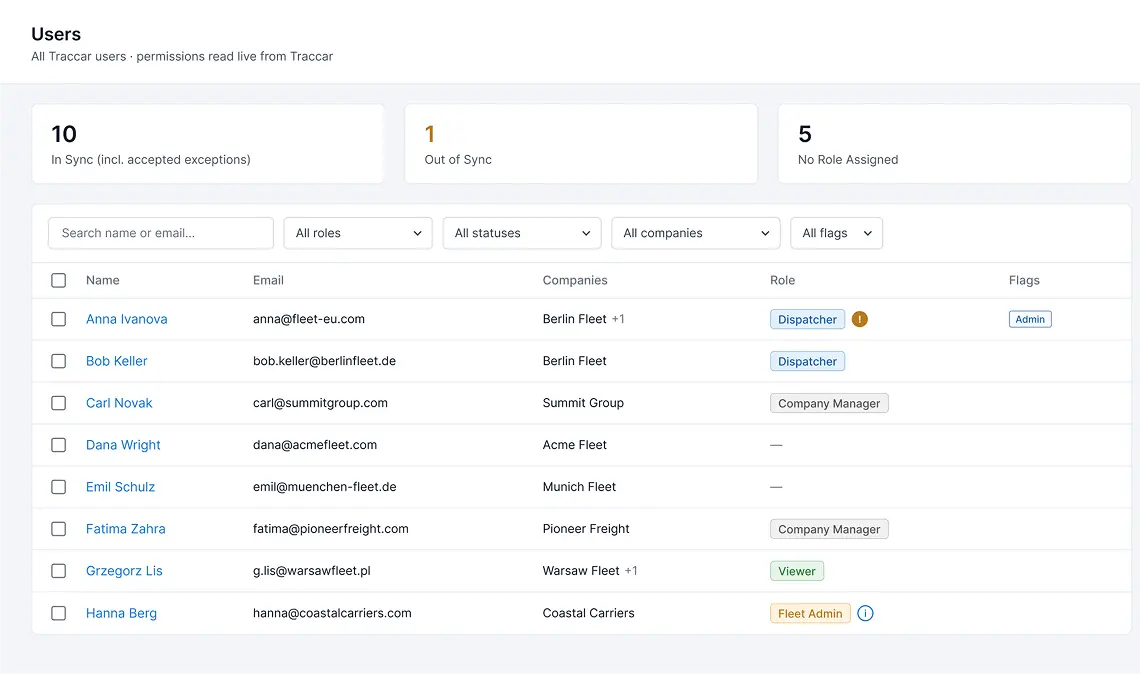Click the +1 companies indicator beside Berlin Fleet
The height and width of the screenshot is (674, 1140).
tap(618, 319)
